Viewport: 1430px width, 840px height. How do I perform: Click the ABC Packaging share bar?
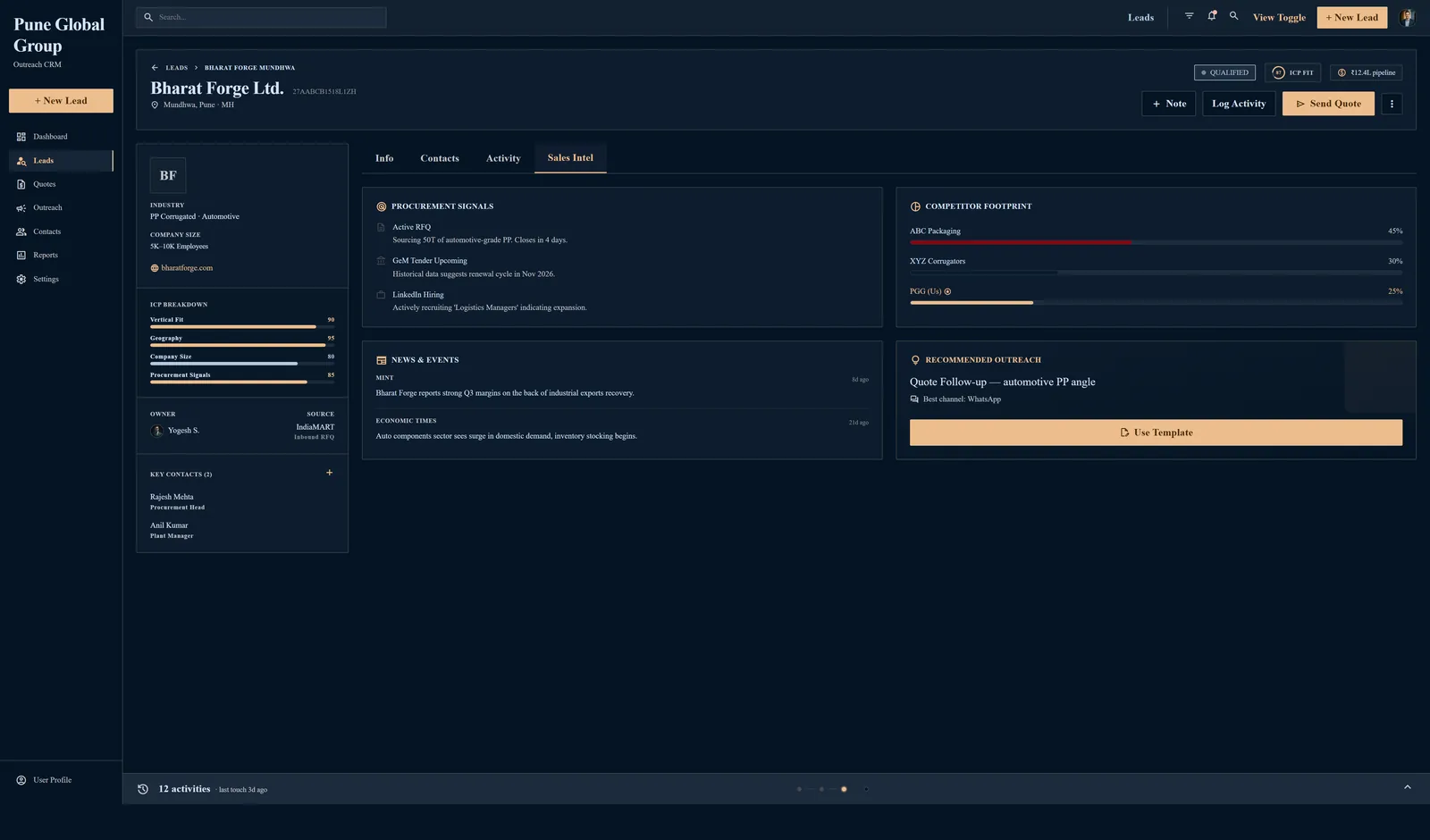[x=1156, y=242]
